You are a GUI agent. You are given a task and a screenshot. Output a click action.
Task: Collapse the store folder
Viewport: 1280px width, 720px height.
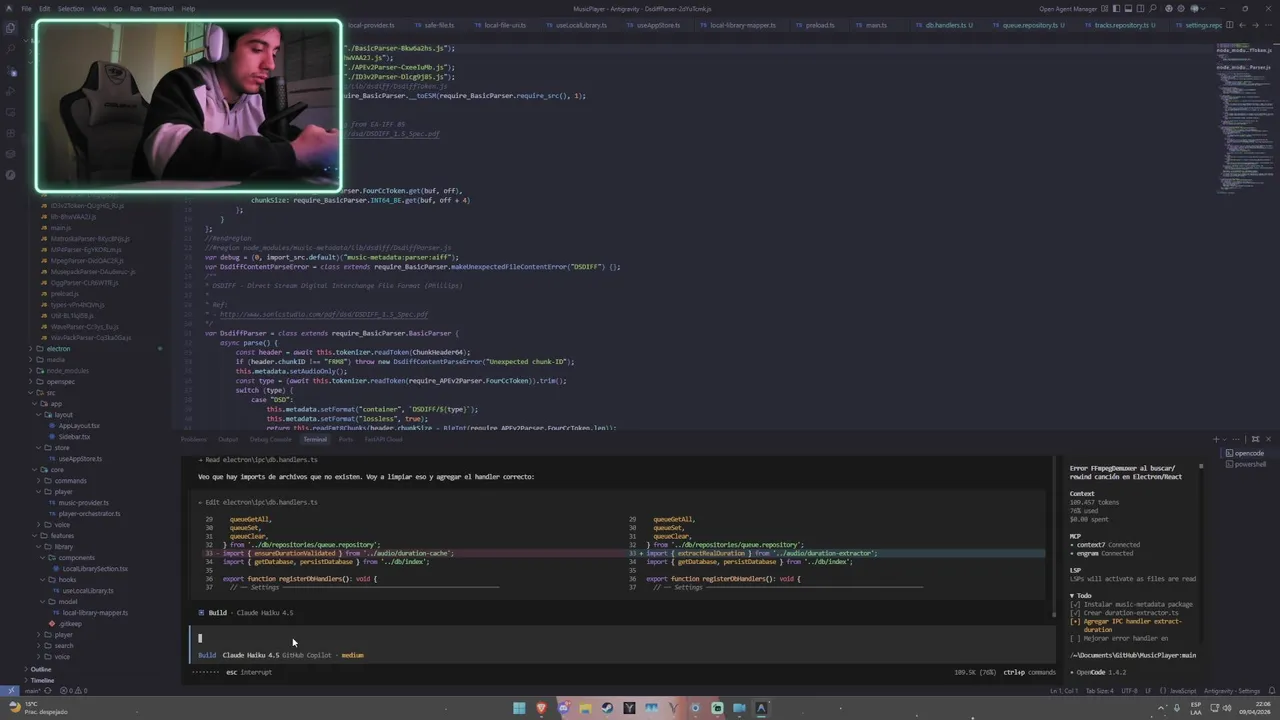62,447
